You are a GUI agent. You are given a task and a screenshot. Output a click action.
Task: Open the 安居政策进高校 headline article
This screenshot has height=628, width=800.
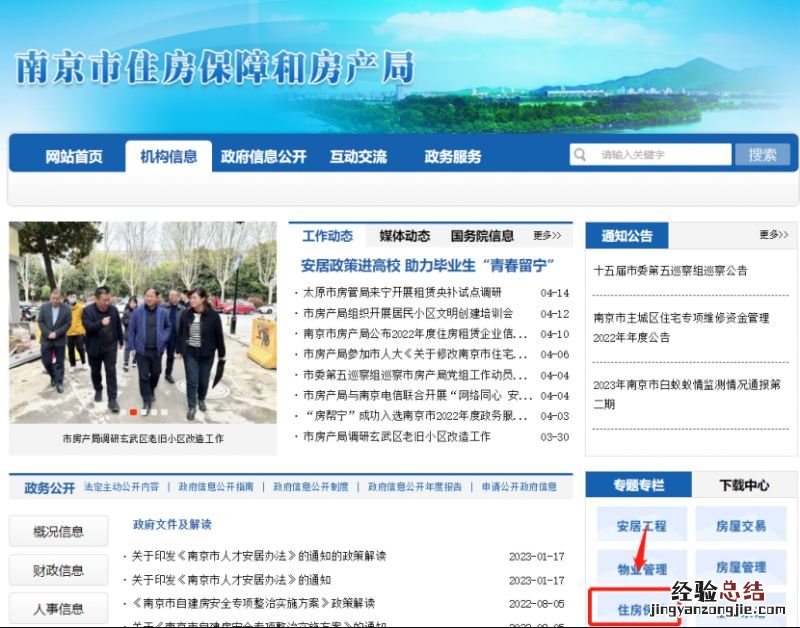(x=427, y=266)
